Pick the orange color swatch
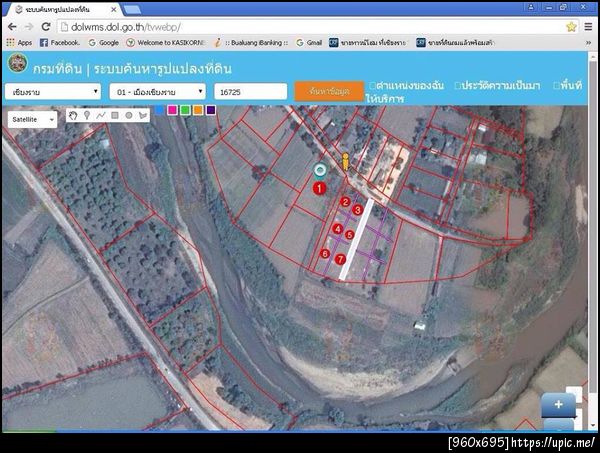This screenshot has width=600, height=453. tap(197, 110)
